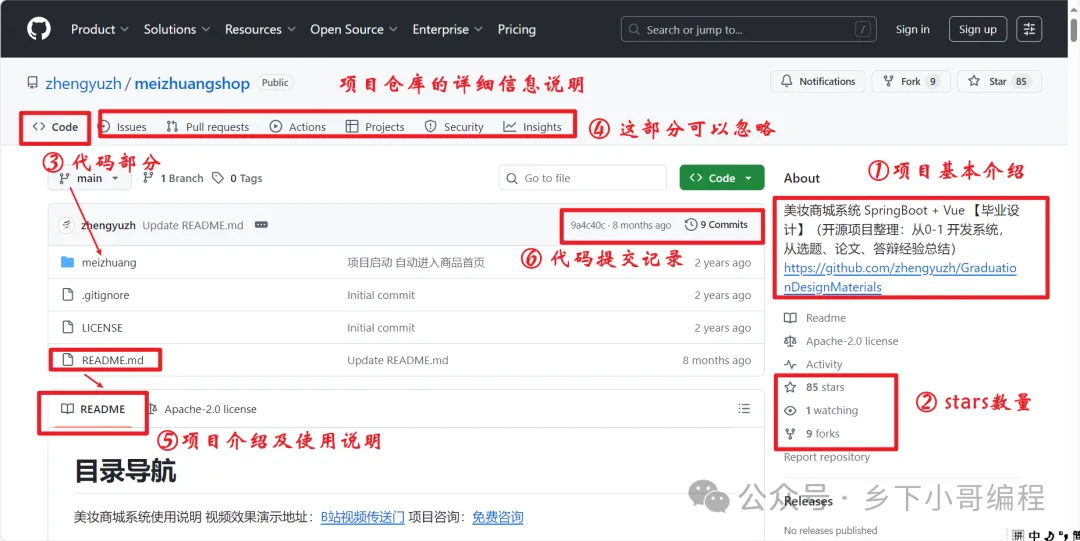Viewport: 1080px width, 541px height.
Task: Open the Insights tab
Action: [x=532, y=127]
